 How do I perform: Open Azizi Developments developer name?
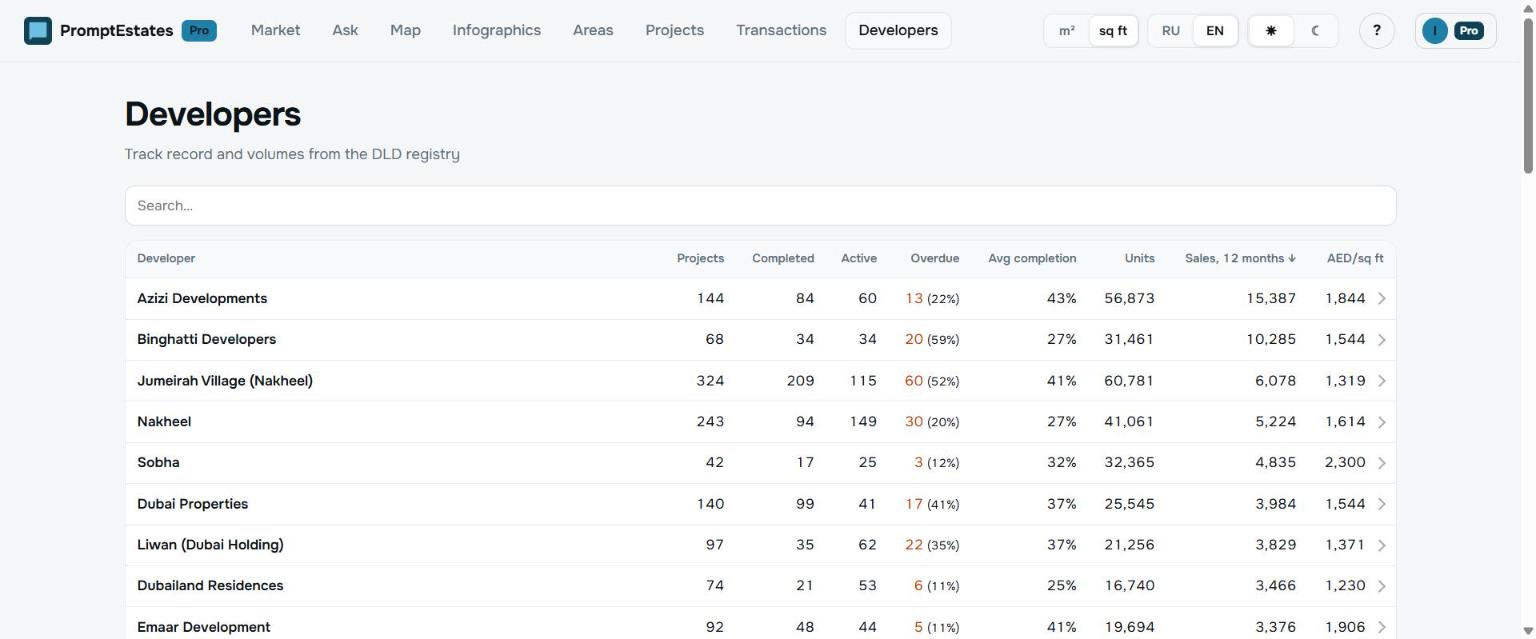pos(202,298)
